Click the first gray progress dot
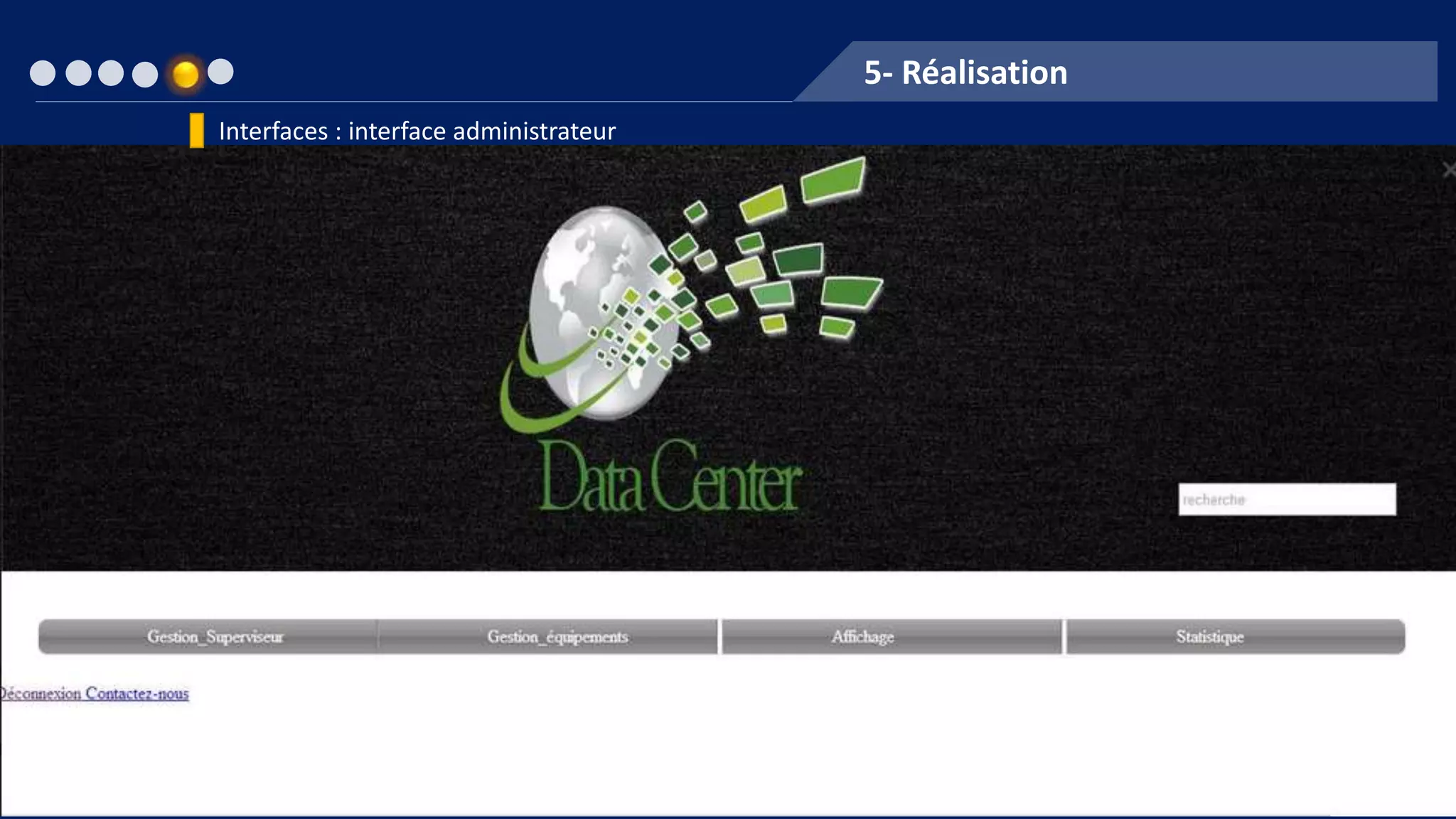Image resolution: width=1456 pixels, height=819 pixels. pyautogui.click(x=43, y=73)
